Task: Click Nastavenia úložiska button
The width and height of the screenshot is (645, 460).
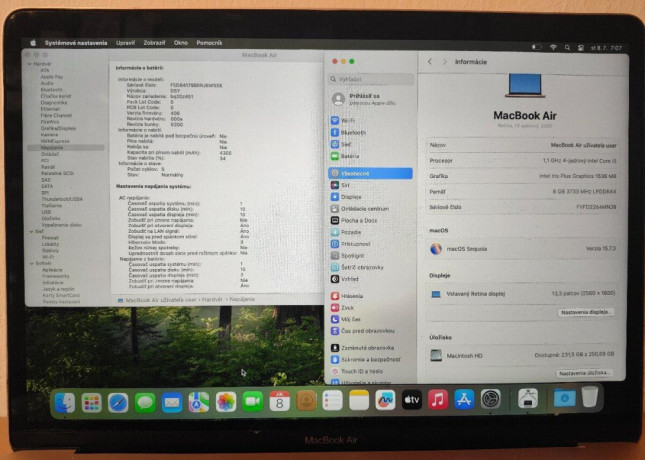Action: point(584,373)
